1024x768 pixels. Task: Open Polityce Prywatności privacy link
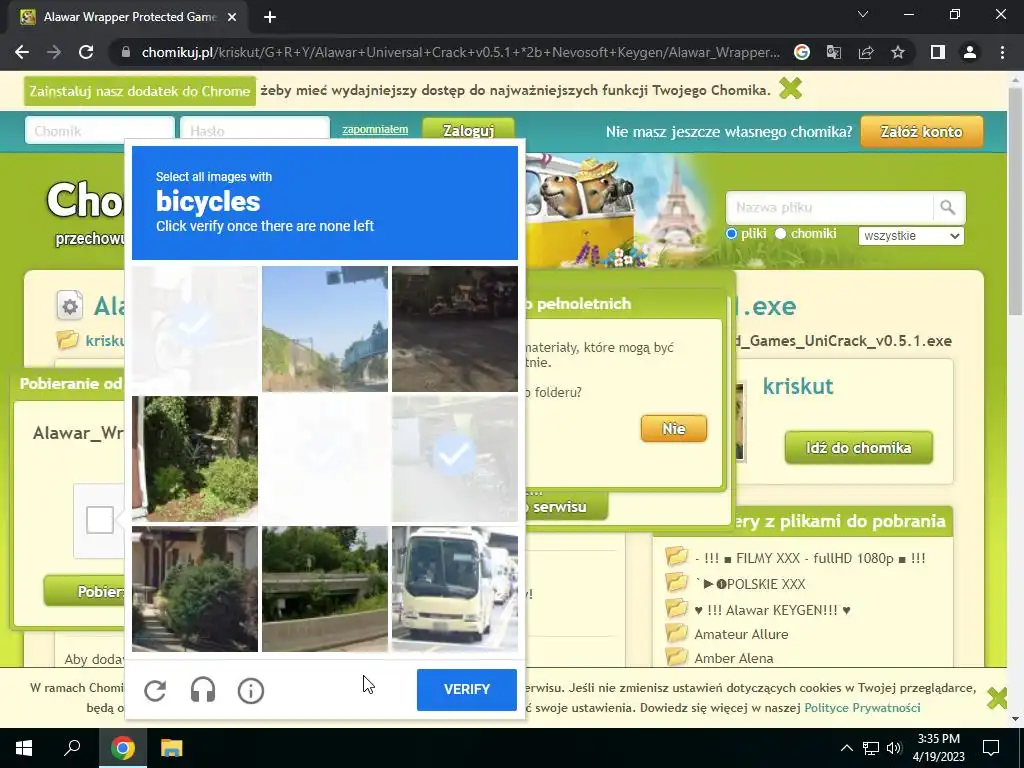click(862, 708)
